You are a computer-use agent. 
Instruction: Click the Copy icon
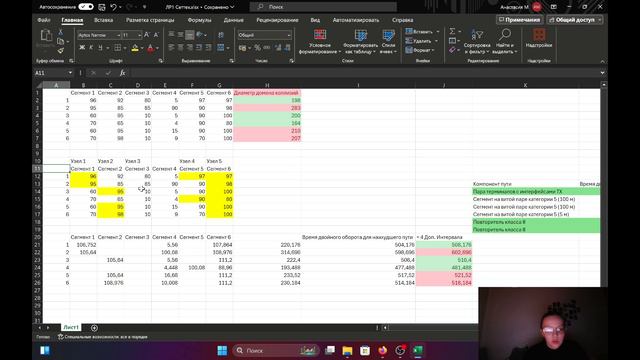pos(60,41)
